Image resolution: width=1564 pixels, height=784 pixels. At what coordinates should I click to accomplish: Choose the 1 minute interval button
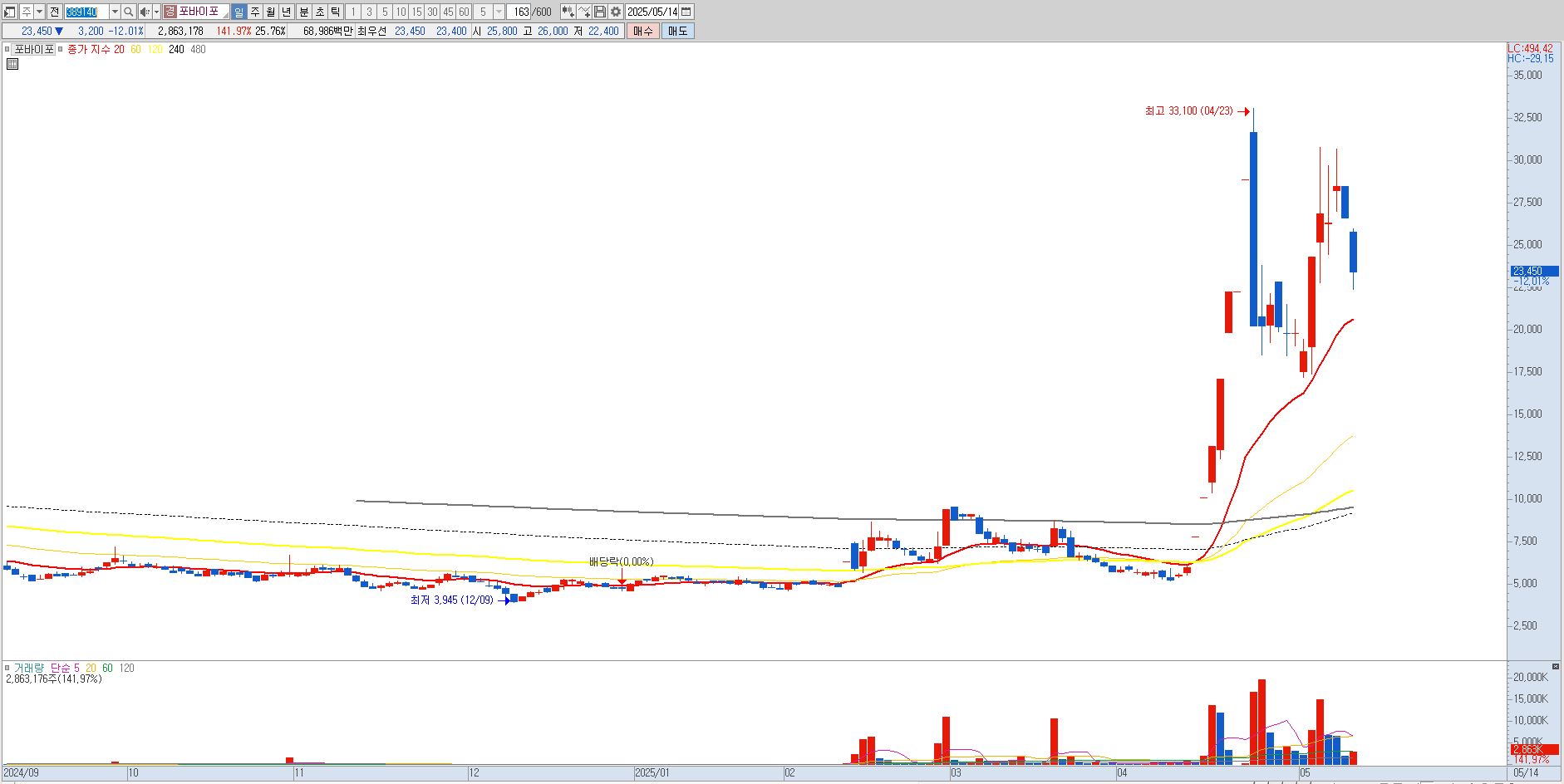pyautogui.click(x=353, y=12)
